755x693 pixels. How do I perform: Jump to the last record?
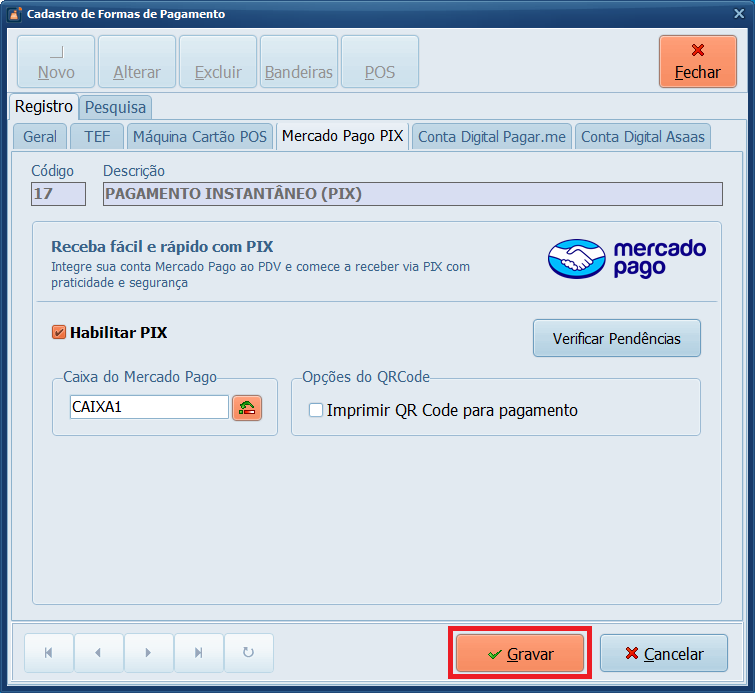[x=199, y=653]
